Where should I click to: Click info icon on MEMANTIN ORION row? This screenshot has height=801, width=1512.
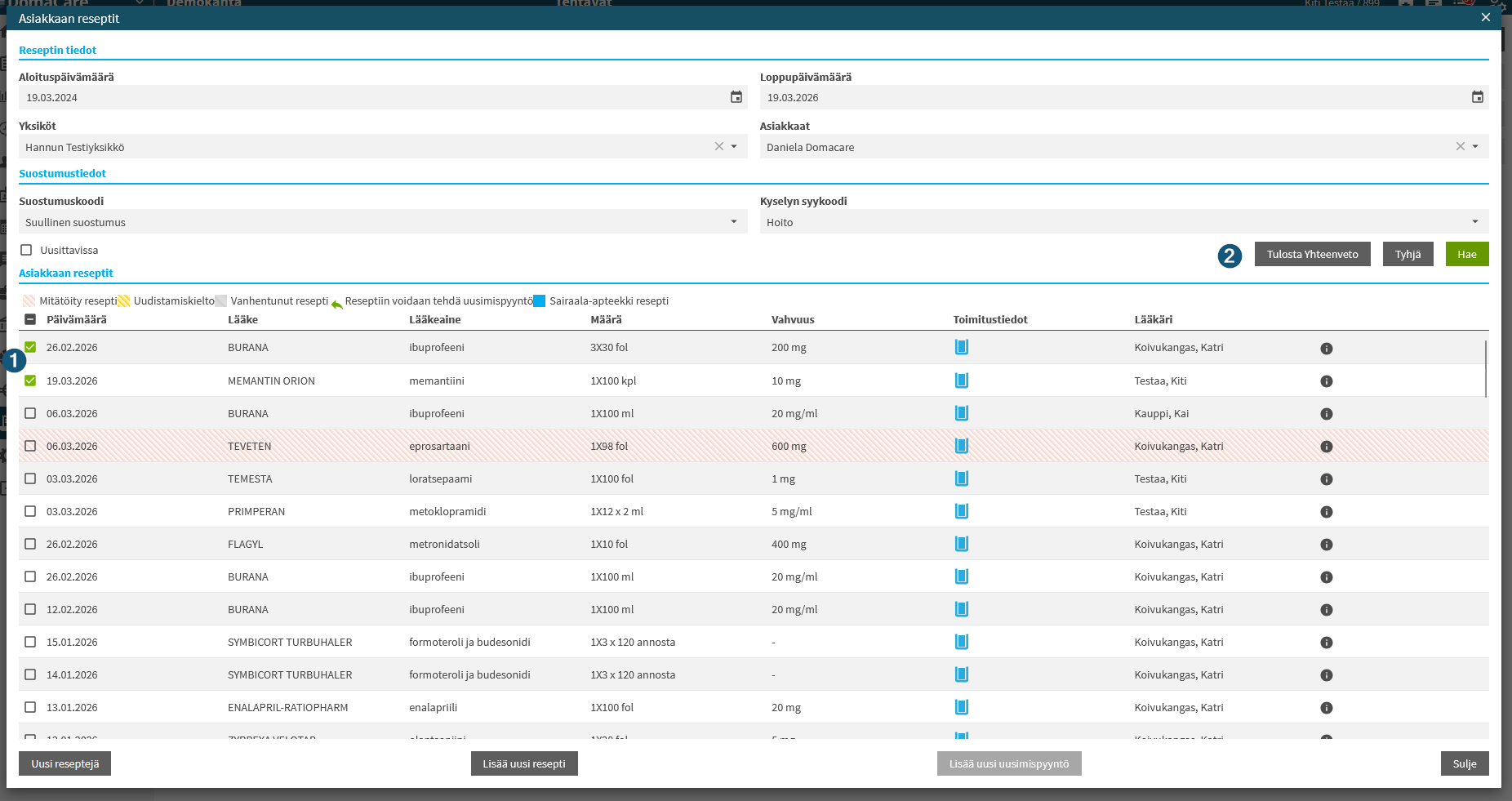(1327, 381)
